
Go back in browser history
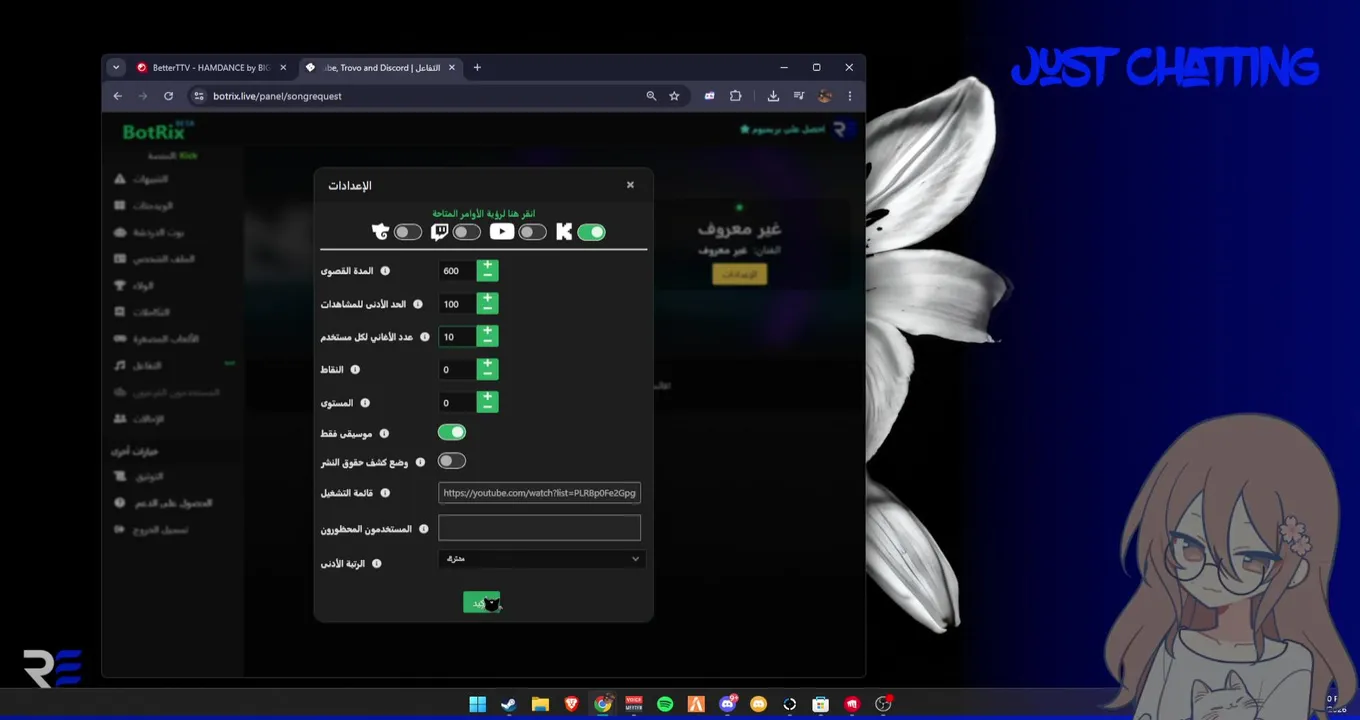(x=118, y=96)
